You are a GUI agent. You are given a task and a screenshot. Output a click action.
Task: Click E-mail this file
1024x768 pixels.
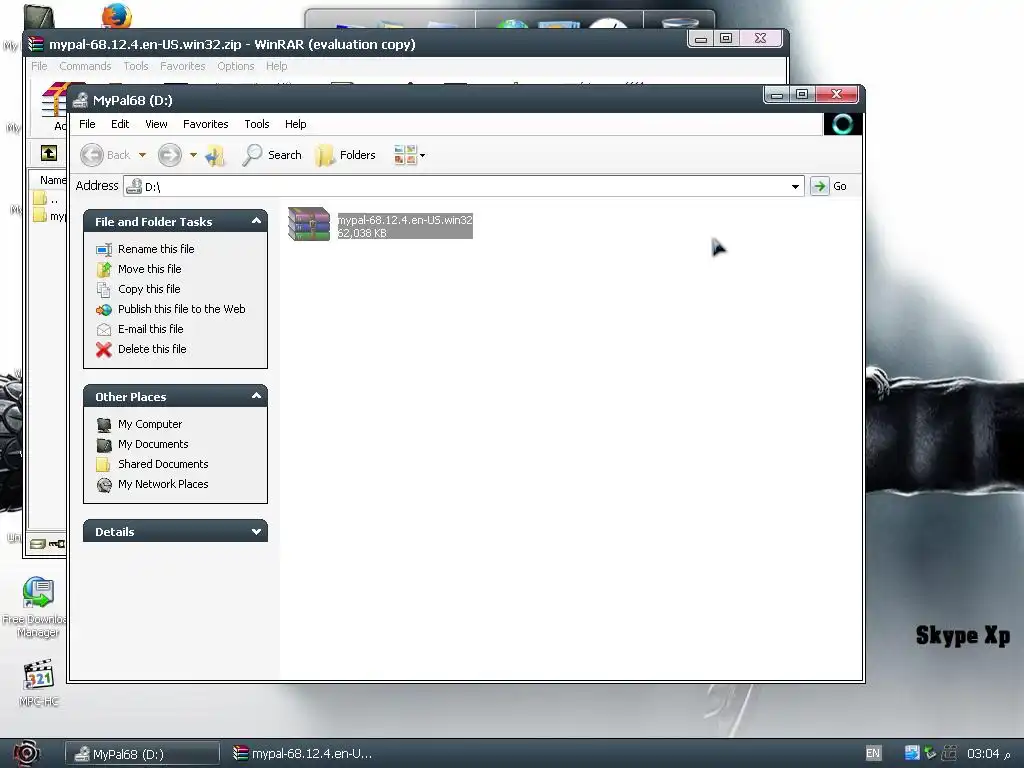click(x=150, y=329)
